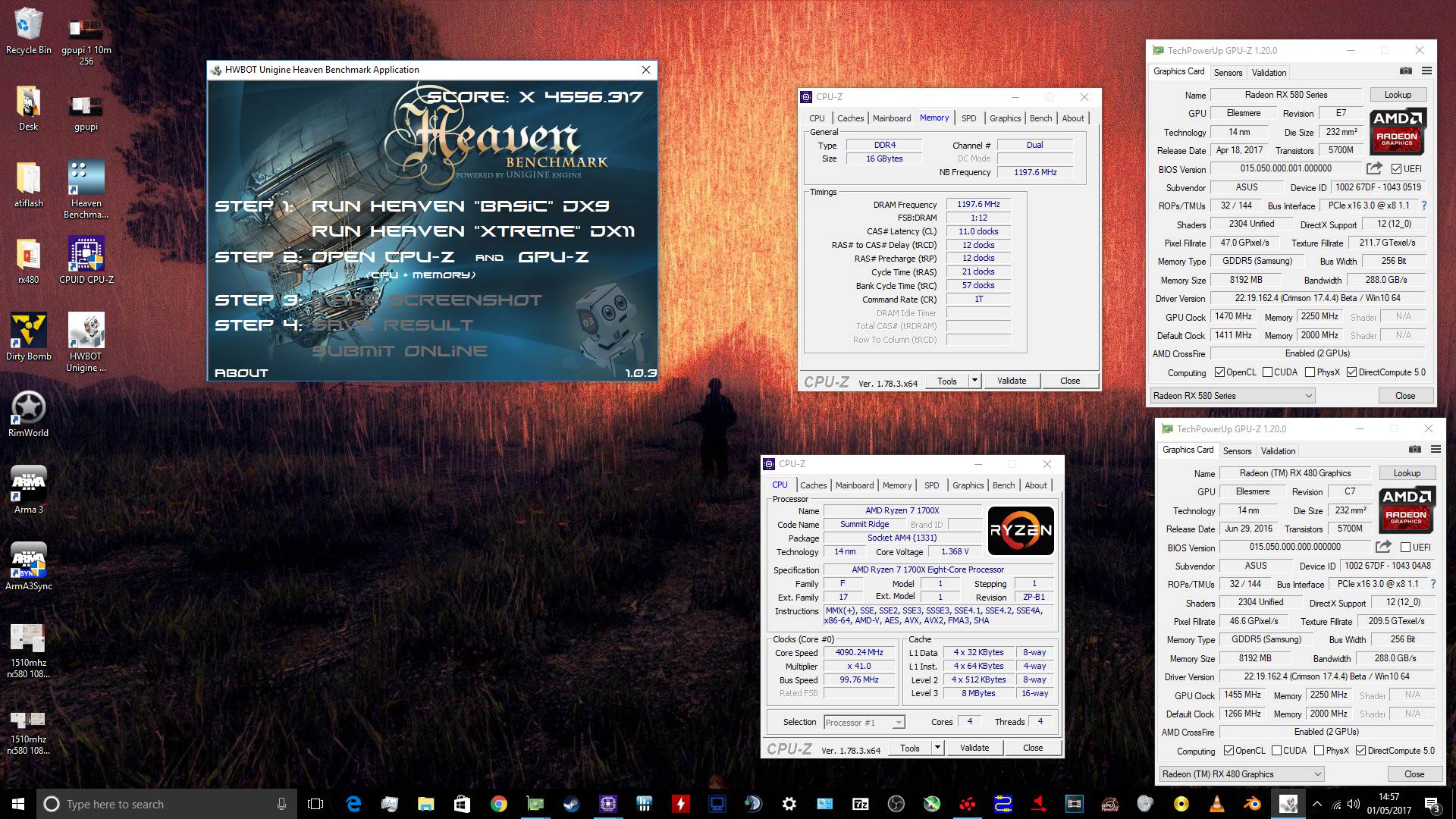Open Tools dropdown arrow in CPU-Z Memory window
The image size is (1456, 819).
[974, 381]
